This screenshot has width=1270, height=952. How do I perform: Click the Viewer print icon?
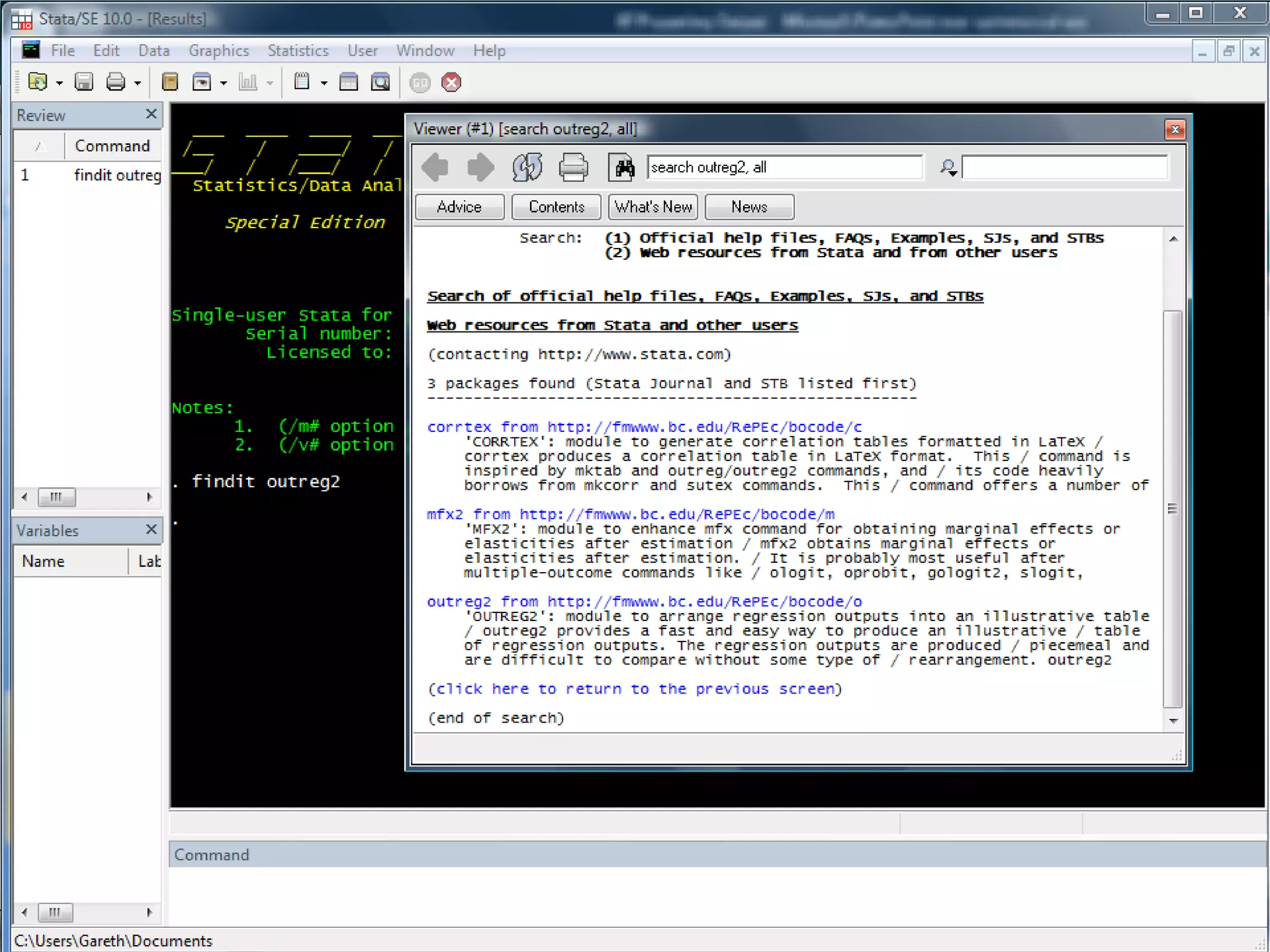(x=573, y=167)
